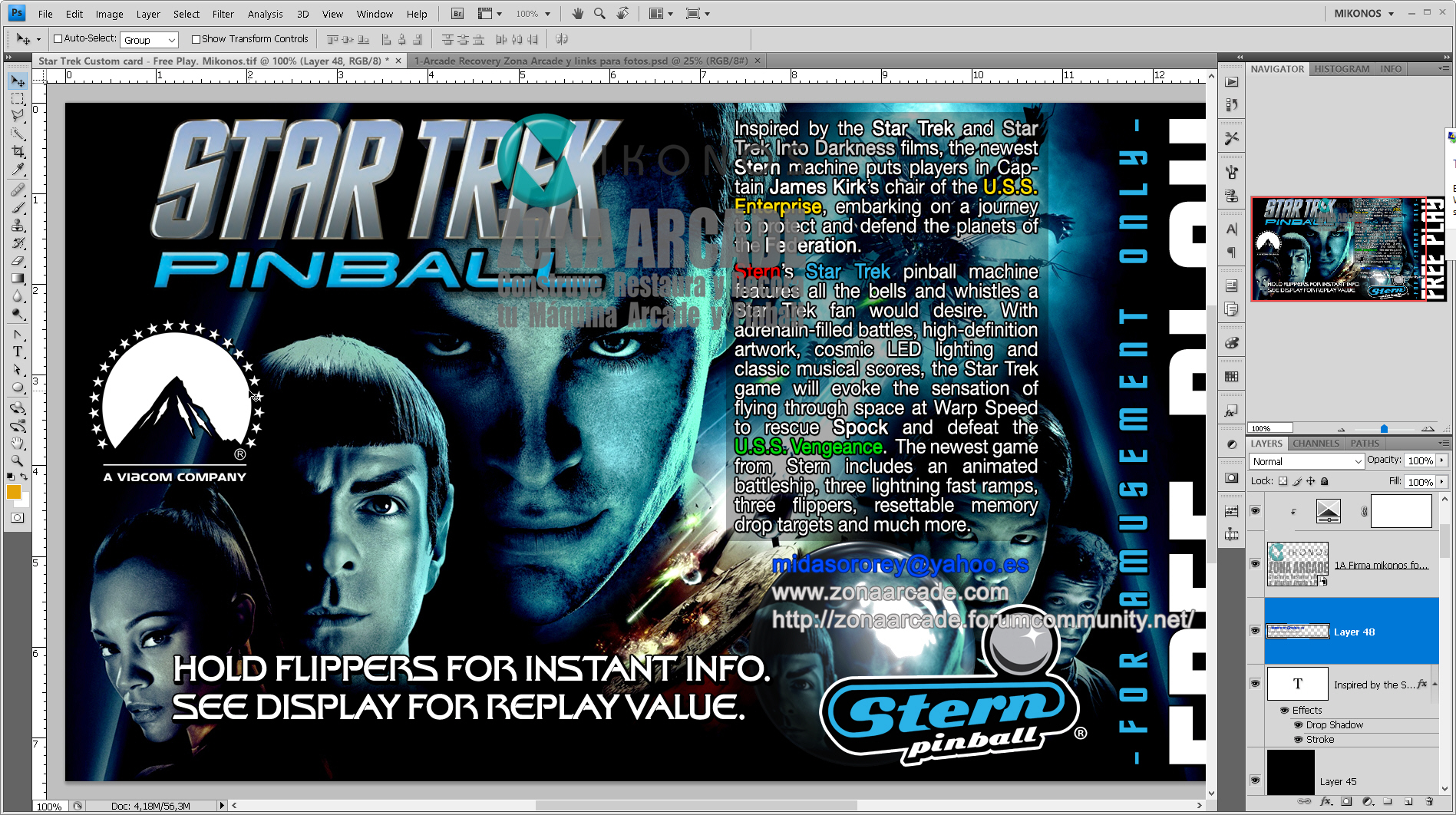The width and height of the screenshot is (1456, 815).
Task: Switch to the Channels tab
Action: [x=1316, y=444]
